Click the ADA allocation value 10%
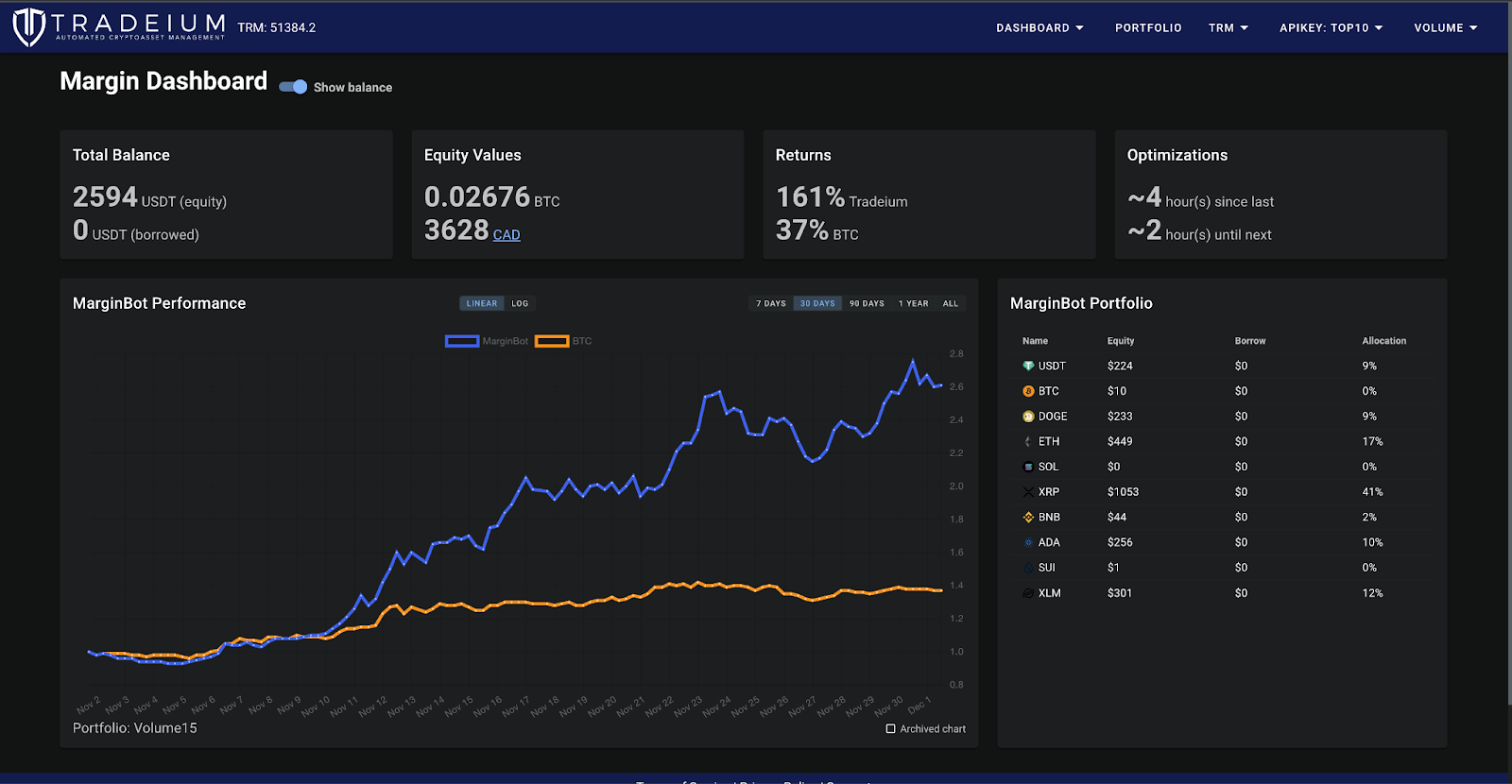Image resolution: width=1512 pixels, height=784 pixels. pyautogui.click(x=1372, y=542)
